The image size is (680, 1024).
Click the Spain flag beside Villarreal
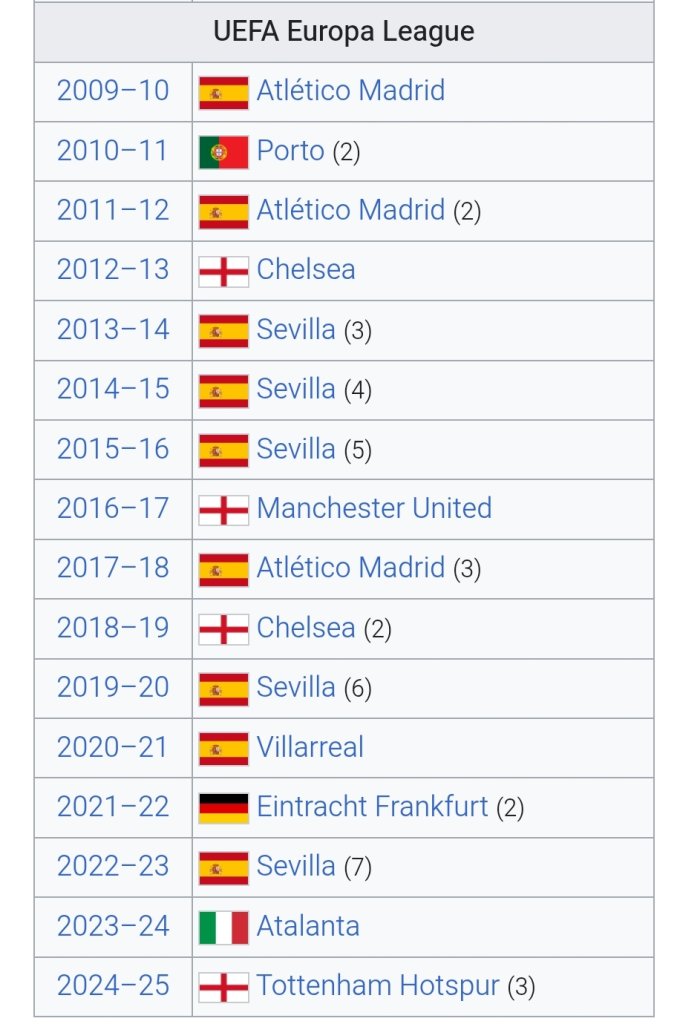pos(223,748)
